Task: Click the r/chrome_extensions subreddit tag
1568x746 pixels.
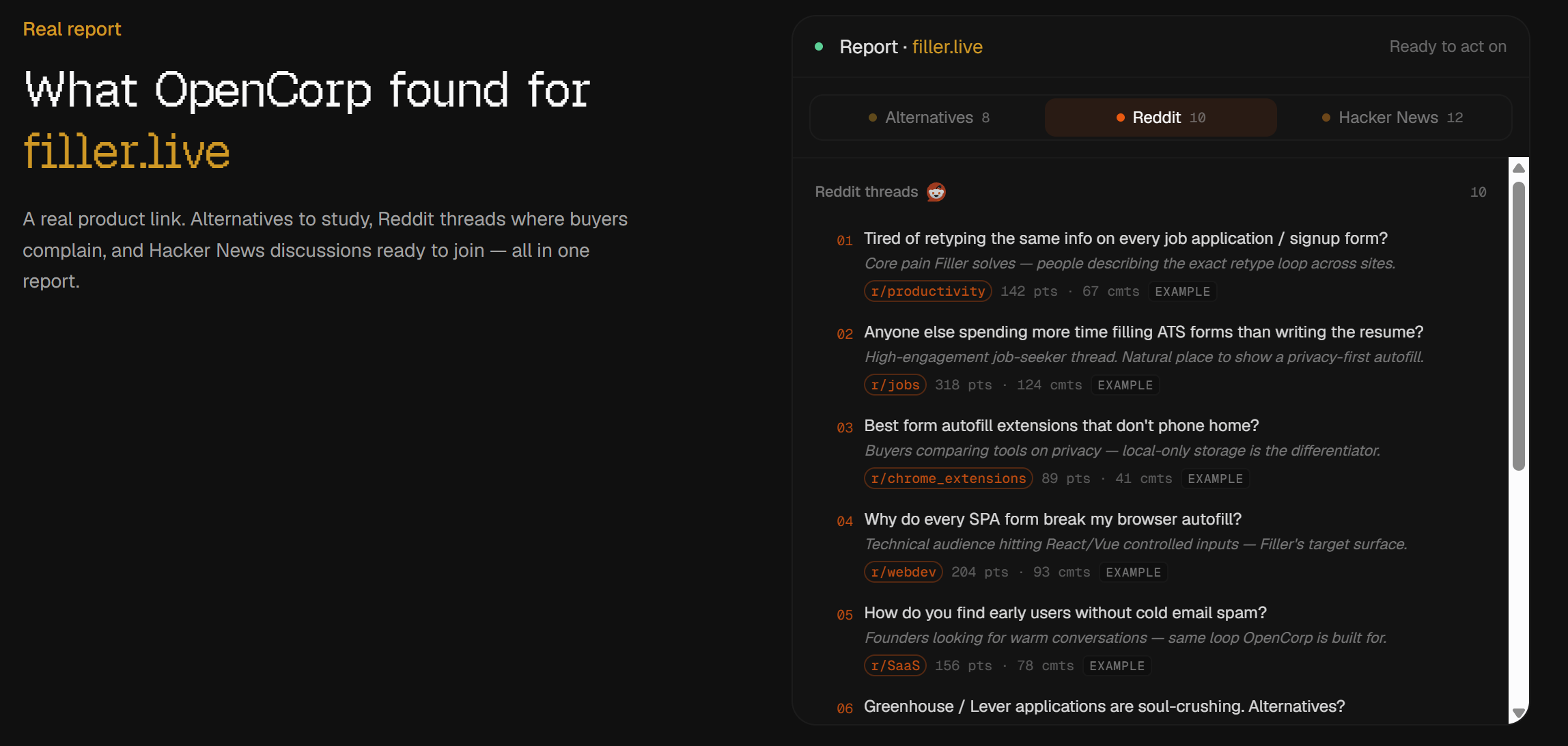Action: (x=949, y=478)
